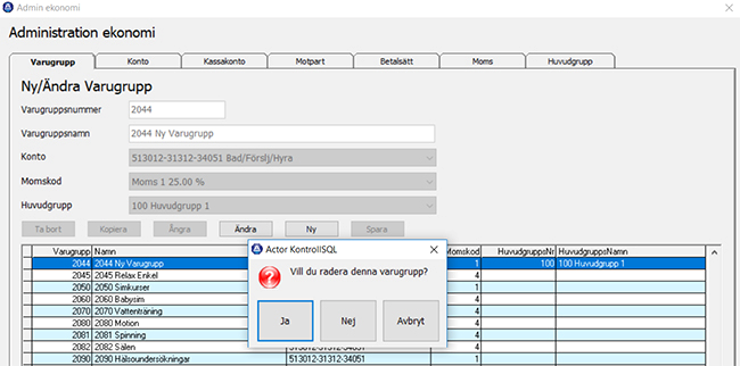Click the Ny button

pyautogui.click(x=311, y=229)
